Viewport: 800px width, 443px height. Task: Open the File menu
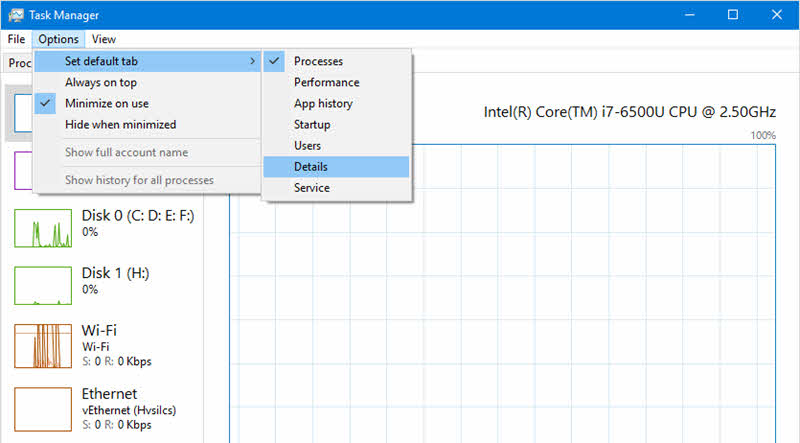(x=16, y=39)
